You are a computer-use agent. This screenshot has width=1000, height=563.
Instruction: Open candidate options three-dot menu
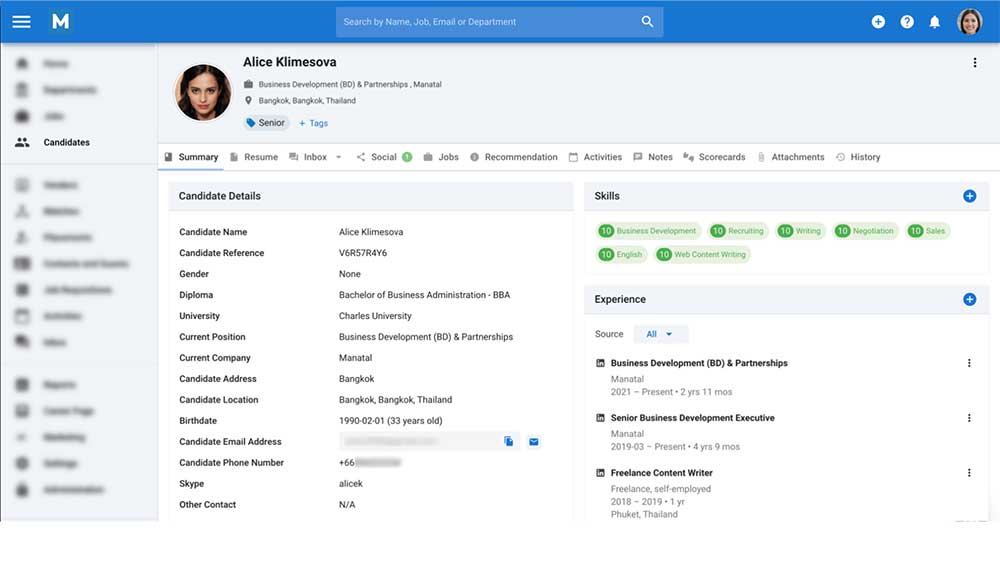pyautogui.click(x=974, y=62)
